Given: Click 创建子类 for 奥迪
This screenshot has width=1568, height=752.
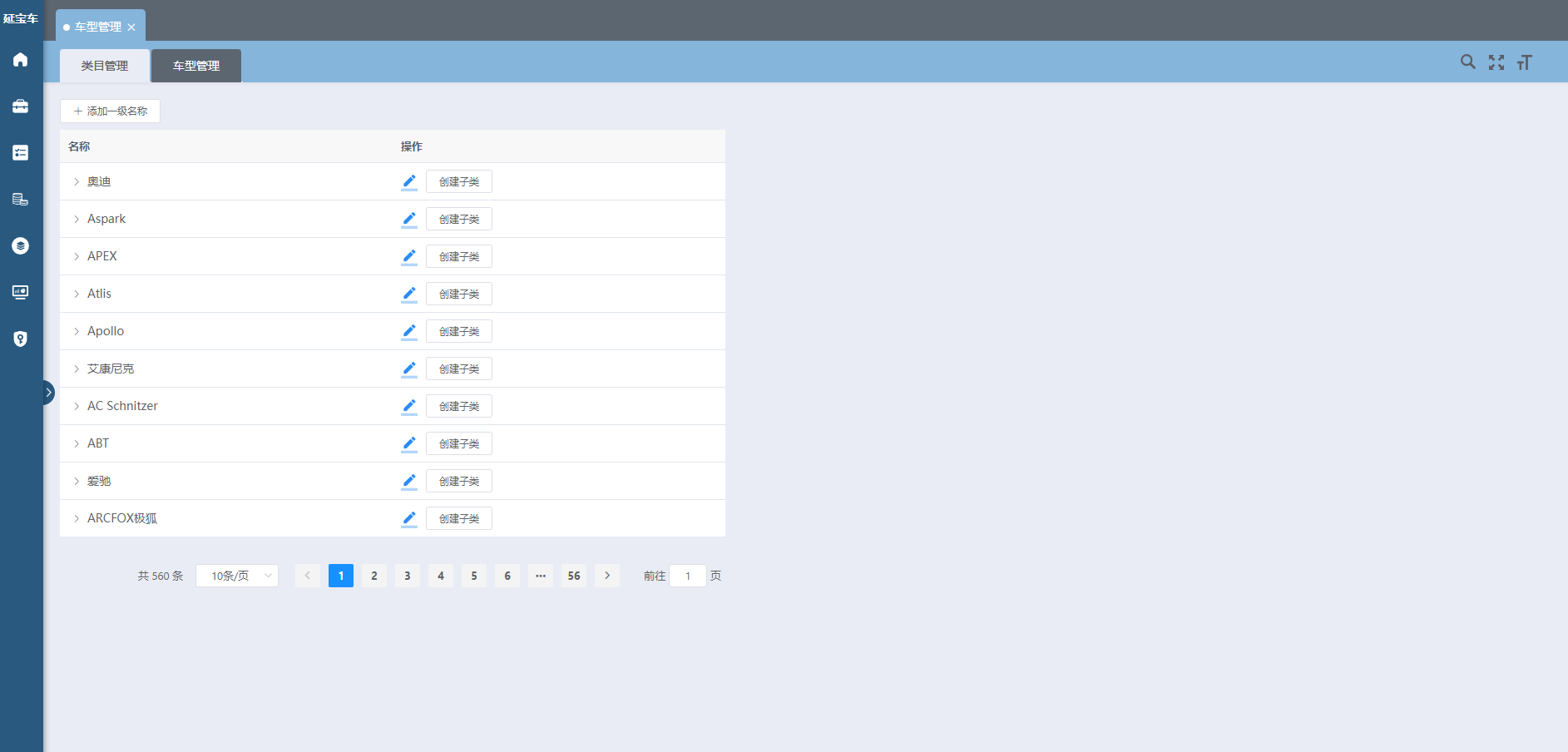Looking at the screenshot, I should (459, 181).
